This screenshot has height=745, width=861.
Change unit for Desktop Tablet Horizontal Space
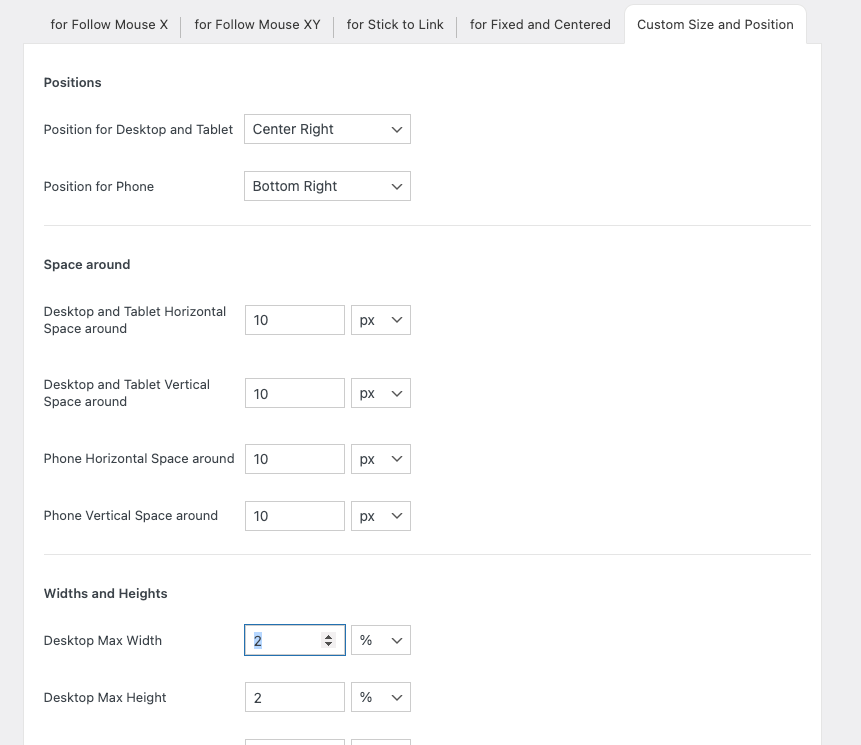(380, 320)
